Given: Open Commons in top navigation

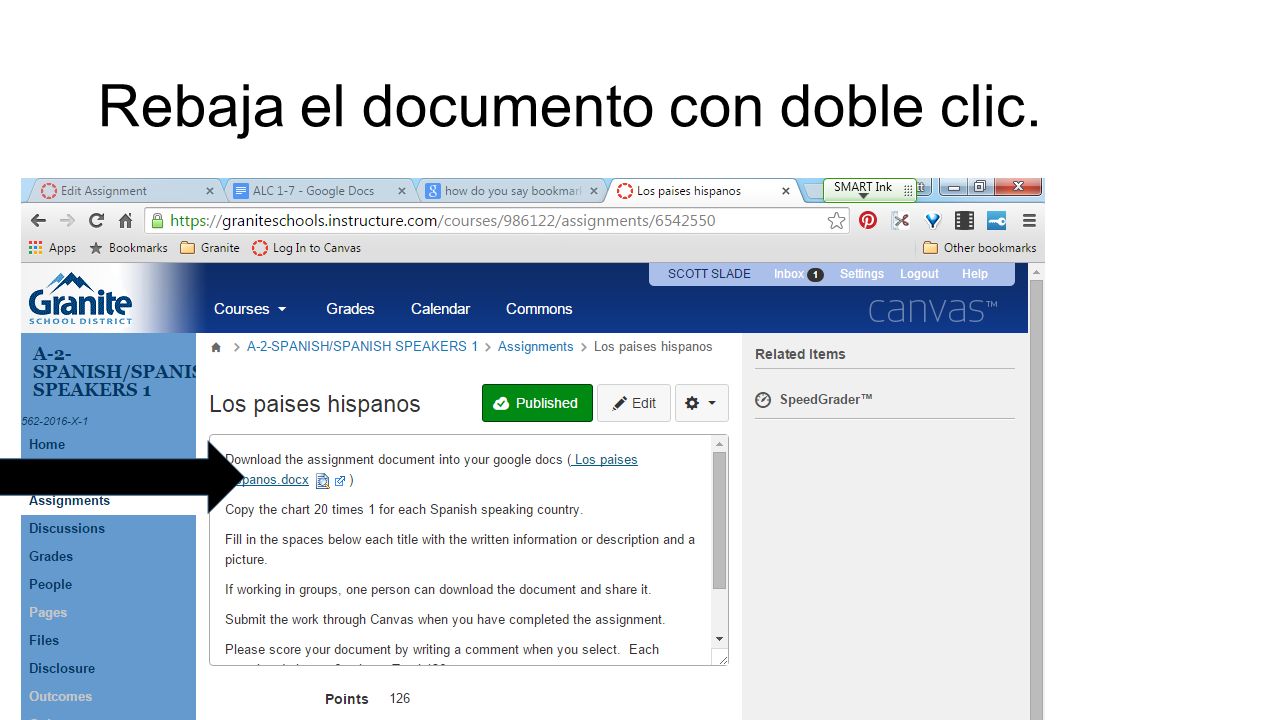Looking at the screenshot, I should (x=539, y=309).
